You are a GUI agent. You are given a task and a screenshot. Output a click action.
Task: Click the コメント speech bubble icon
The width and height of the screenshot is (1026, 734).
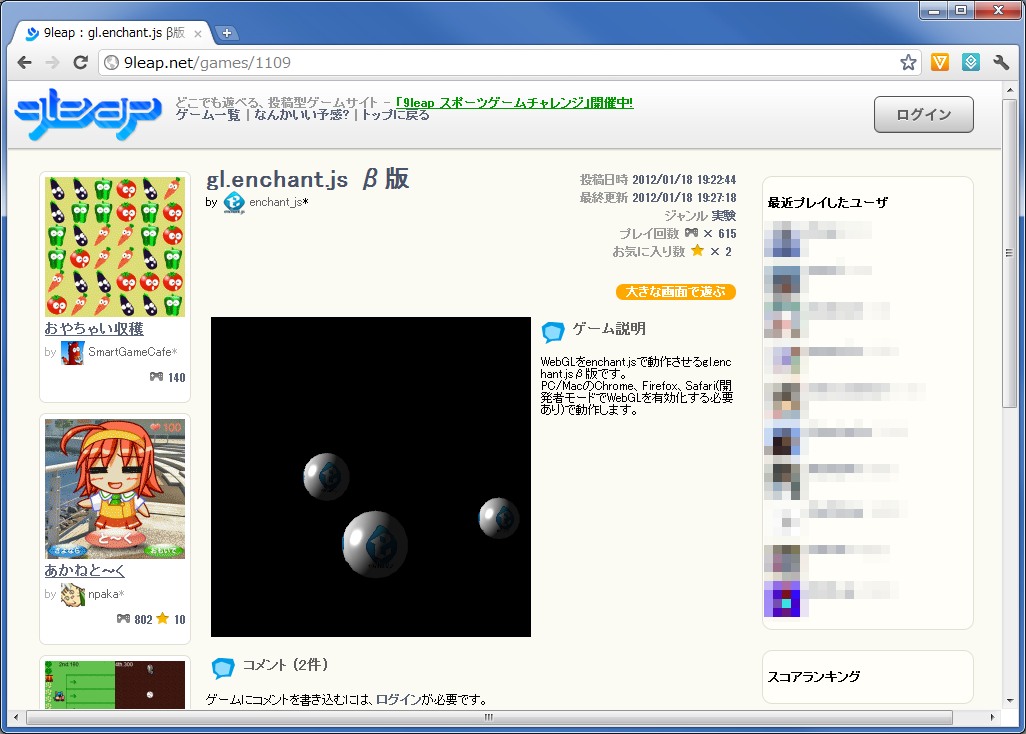tap(223, 668)
